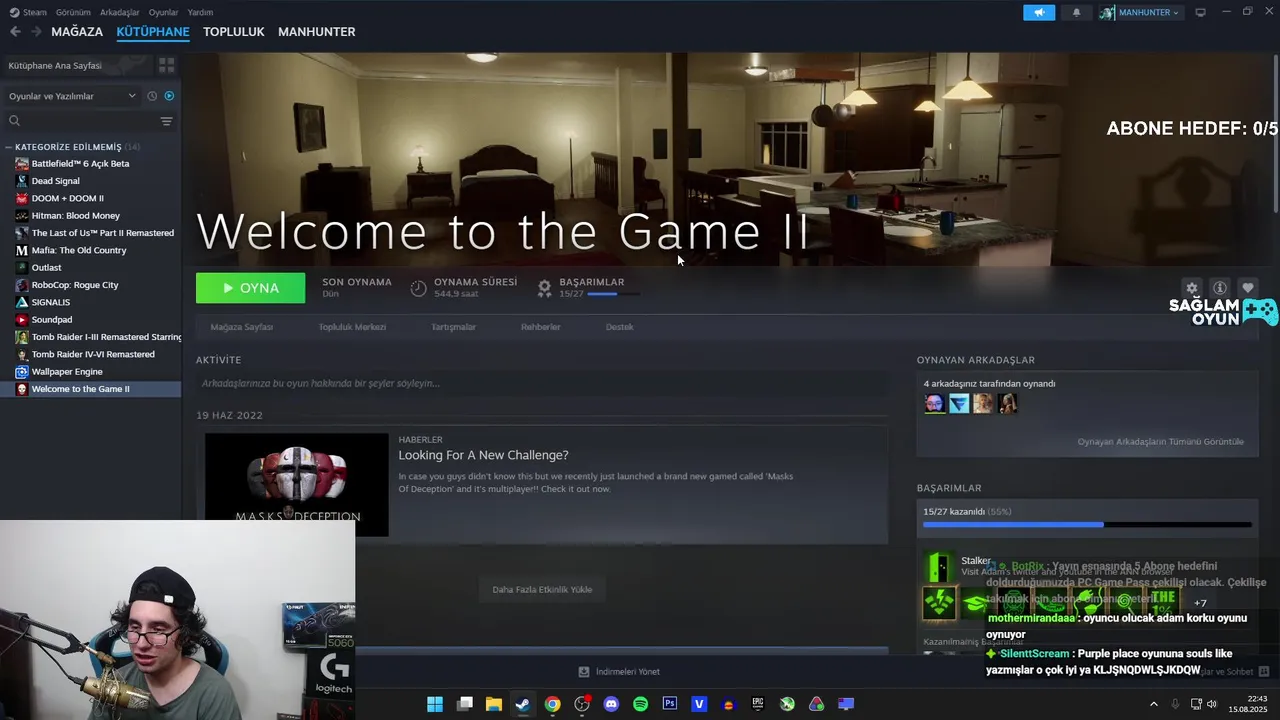Click Oynayan Arkadaşların Tümünü Görüntüle
The image size is (1280, 720).
click(x=1160, y=441)
